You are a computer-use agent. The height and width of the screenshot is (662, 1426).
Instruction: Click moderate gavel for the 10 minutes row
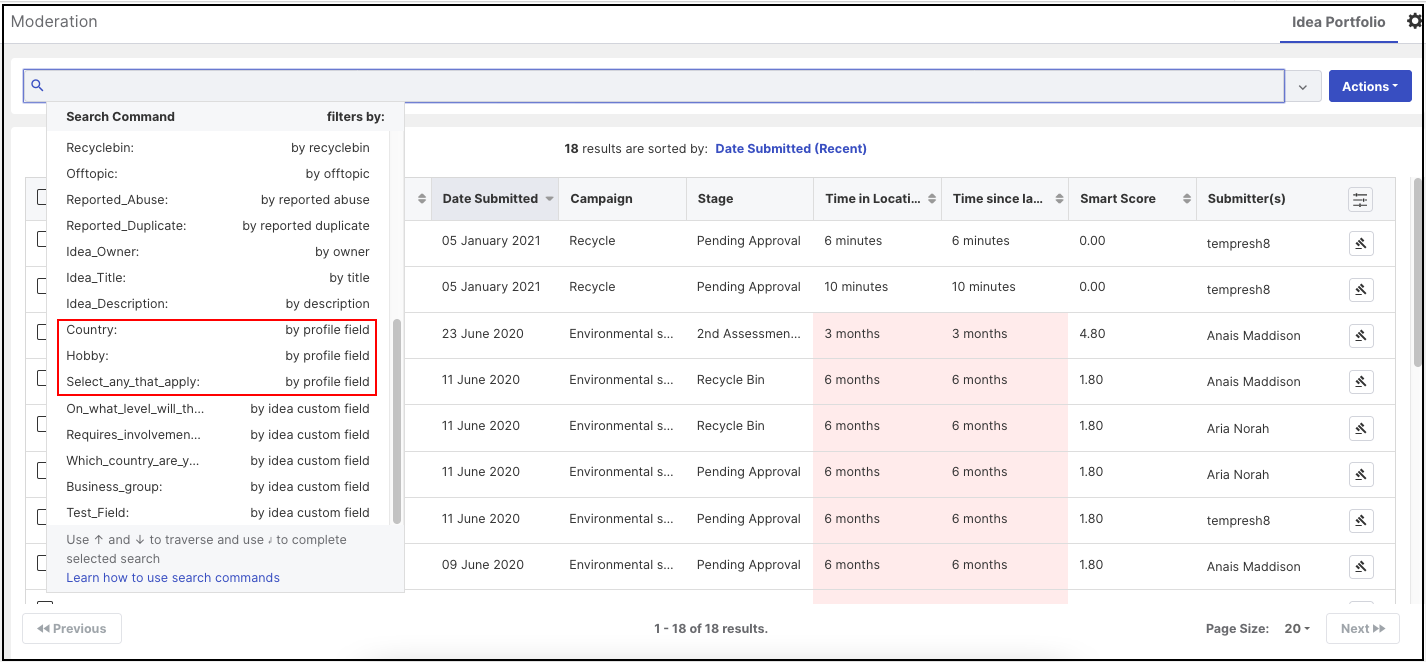pos(1360,289)
